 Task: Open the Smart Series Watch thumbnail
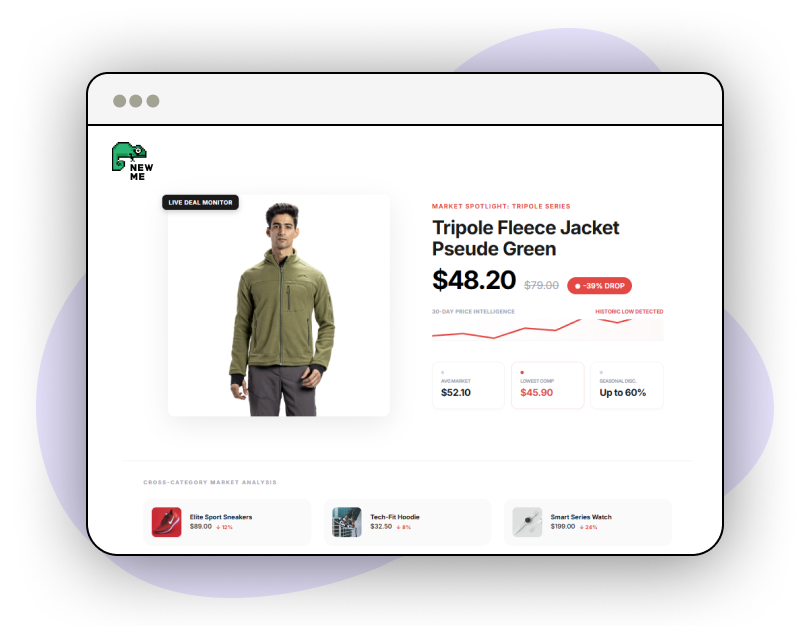click(527, 522)
